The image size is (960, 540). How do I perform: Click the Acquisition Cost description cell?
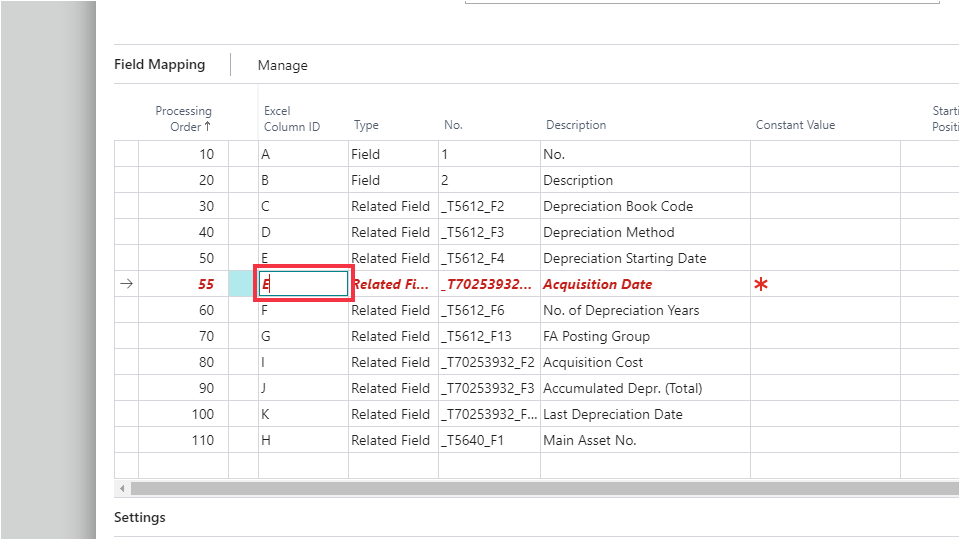point(593,362)
